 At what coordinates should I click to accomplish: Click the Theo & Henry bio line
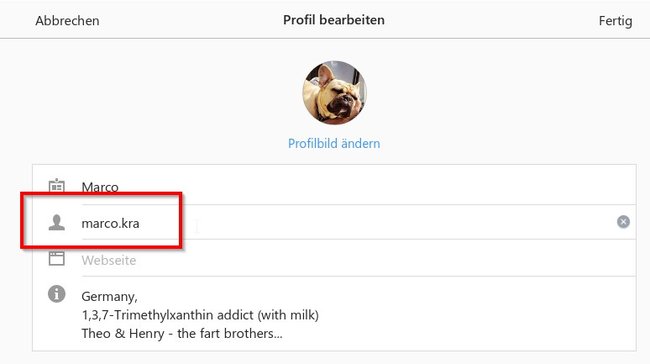point(182,333)
